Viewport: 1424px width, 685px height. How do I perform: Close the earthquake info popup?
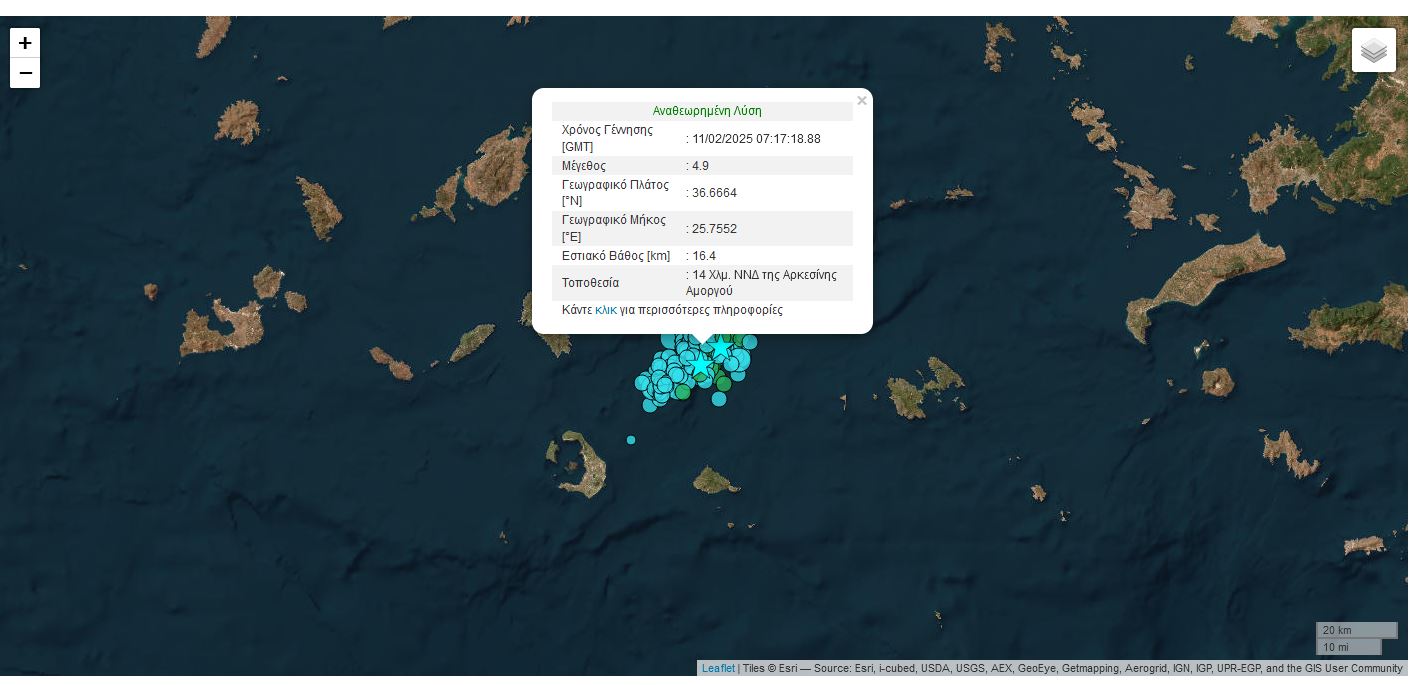pos(861,101)
